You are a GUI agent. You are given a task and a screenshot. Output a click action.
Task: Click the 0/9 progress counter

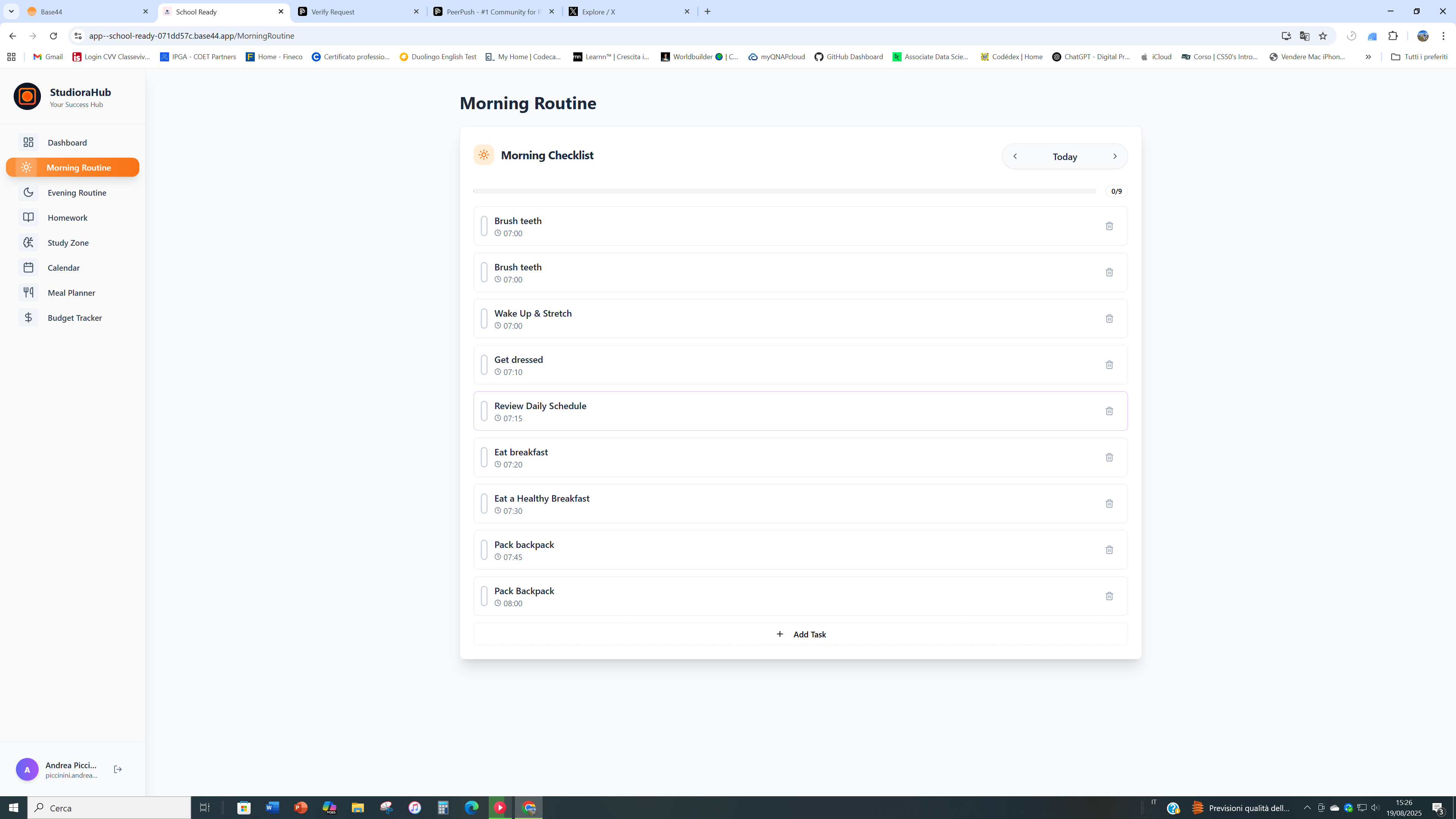coord(1116,191)
